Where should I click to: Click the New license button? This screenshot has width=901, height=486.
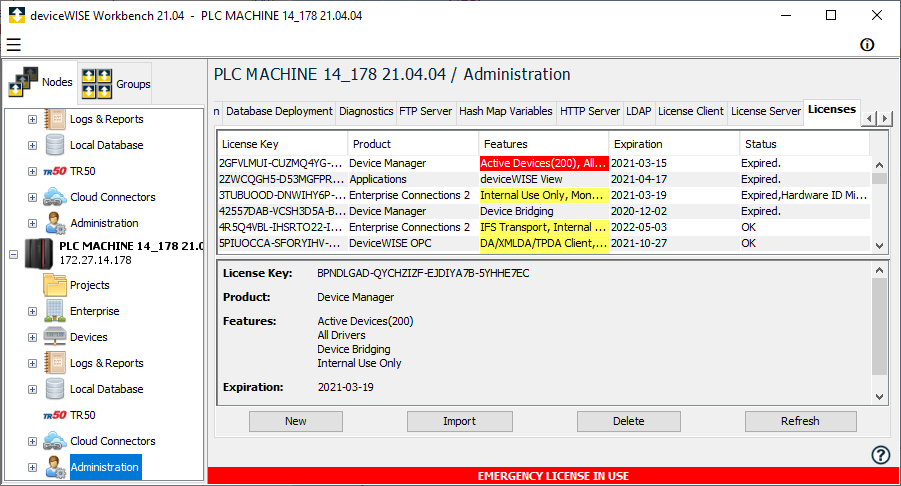296,421
